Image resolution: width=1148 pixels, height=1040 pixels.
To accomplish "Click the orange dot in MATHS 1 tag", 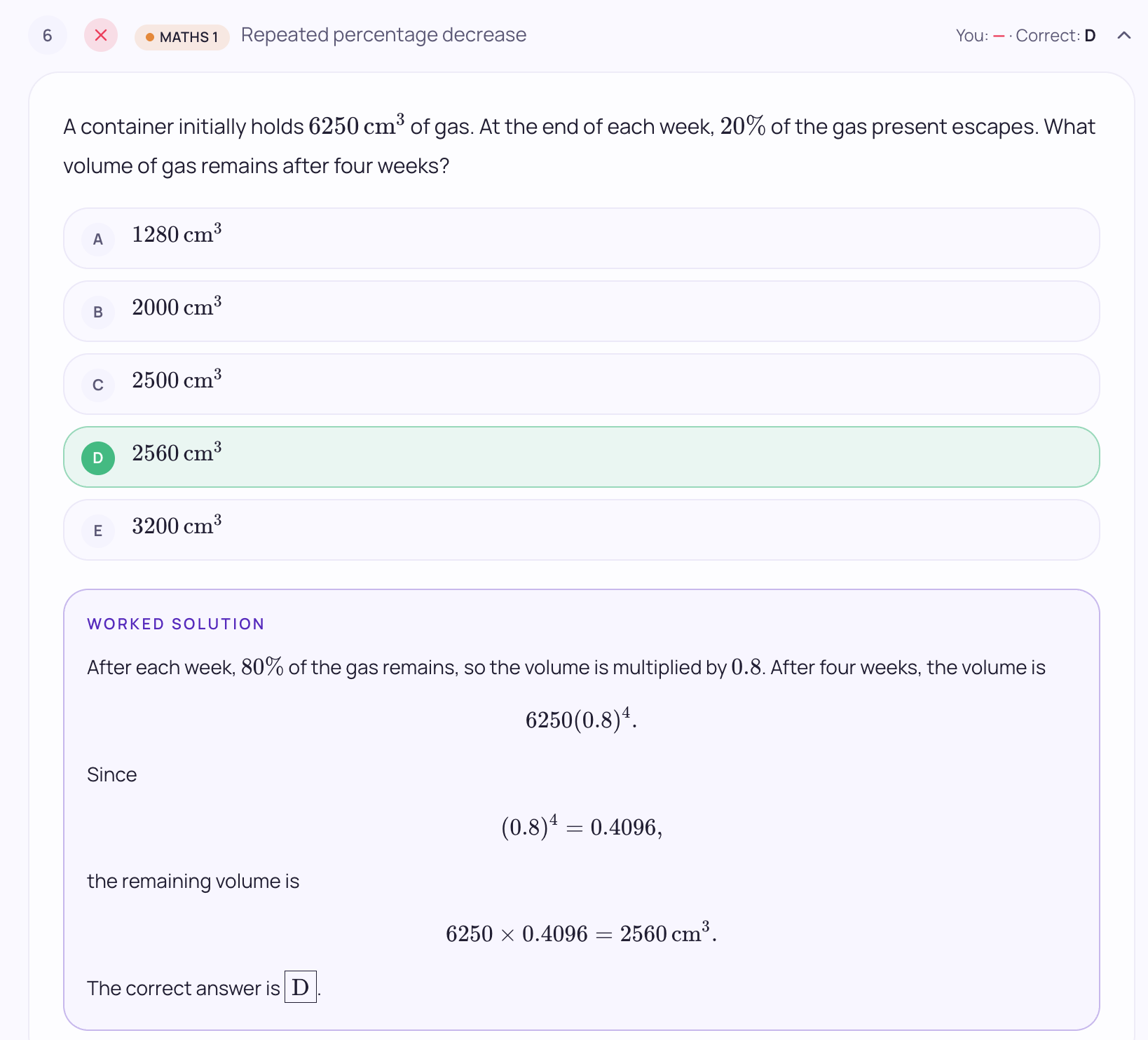I will point(150,37).
